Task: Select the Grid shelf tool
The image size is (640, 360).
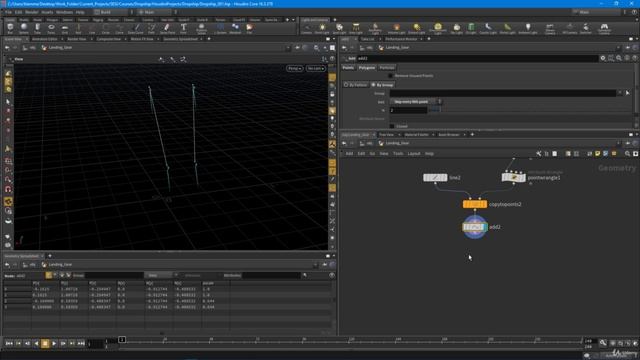Action: (64, 28)
